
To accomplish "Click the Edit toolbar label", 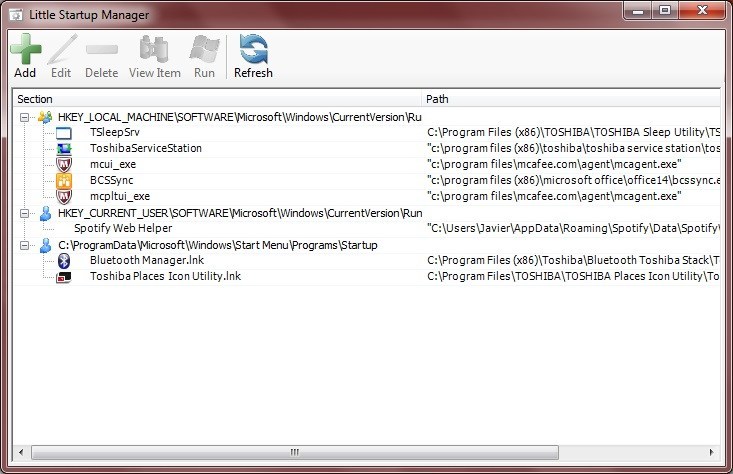I will [61, 73].
